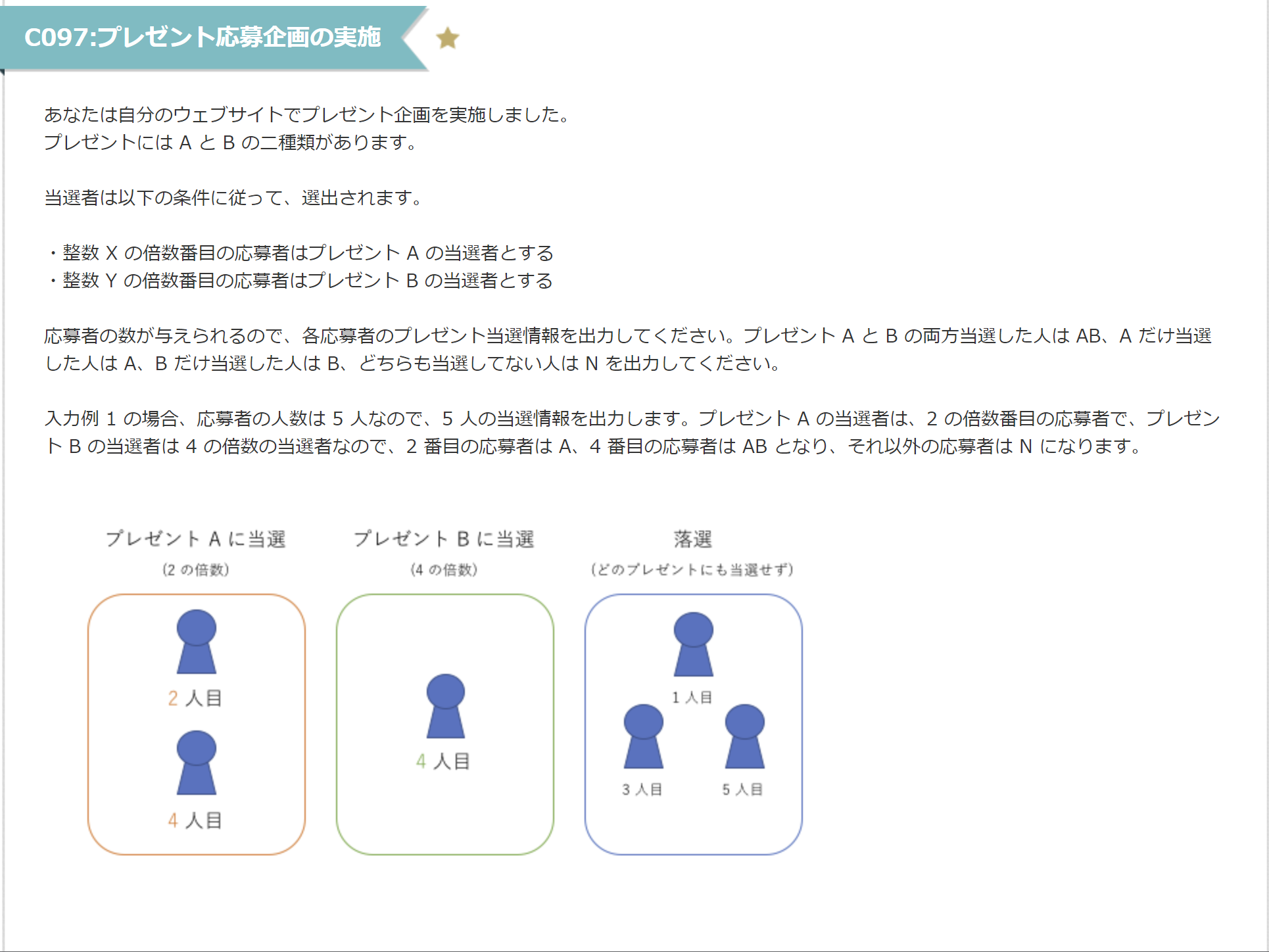Click the 3 人目 label in blue box

(x=642, y=789)
